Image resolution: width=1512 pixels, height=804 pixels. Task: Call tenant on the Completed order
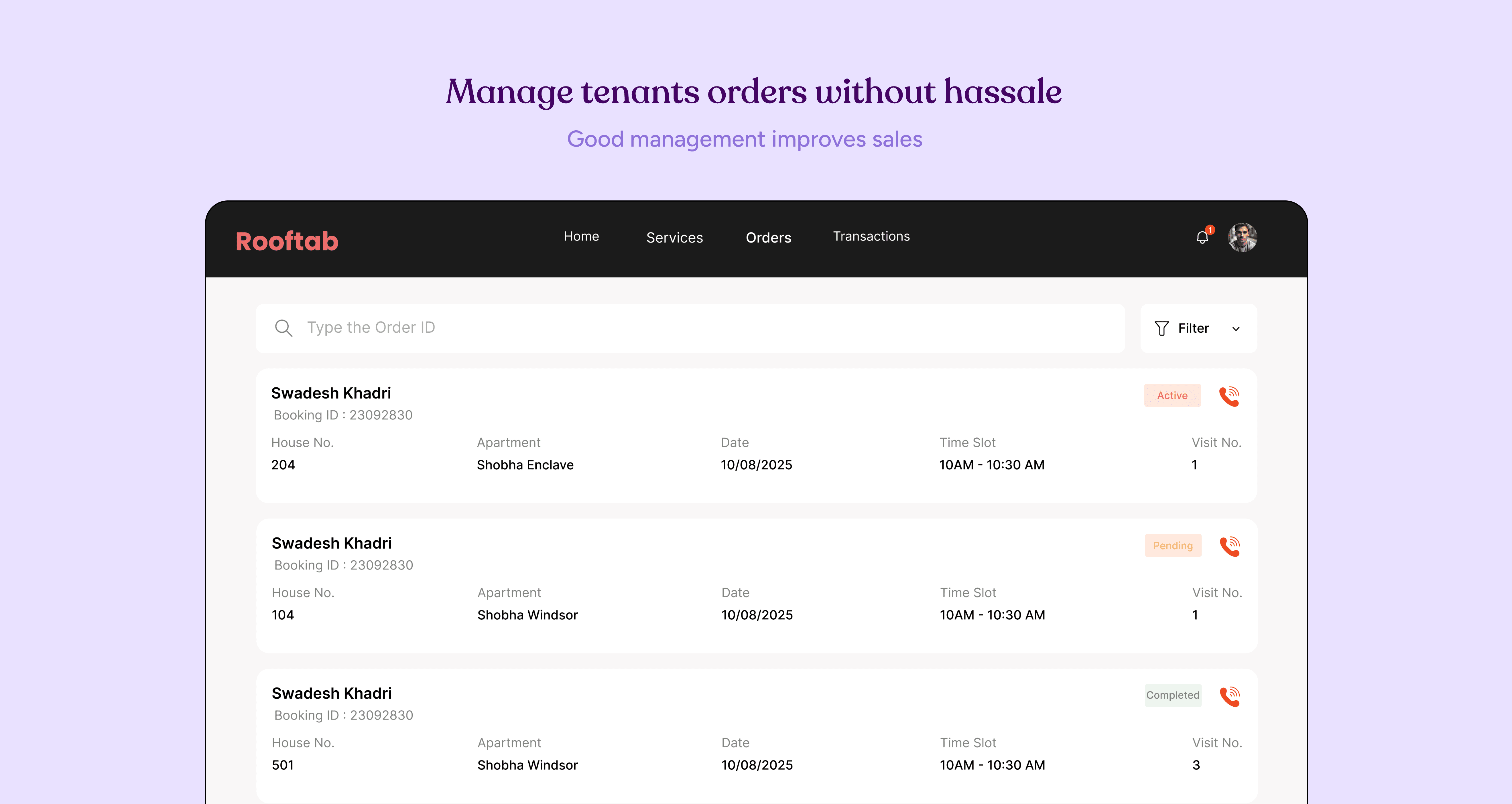(1230, 697)
